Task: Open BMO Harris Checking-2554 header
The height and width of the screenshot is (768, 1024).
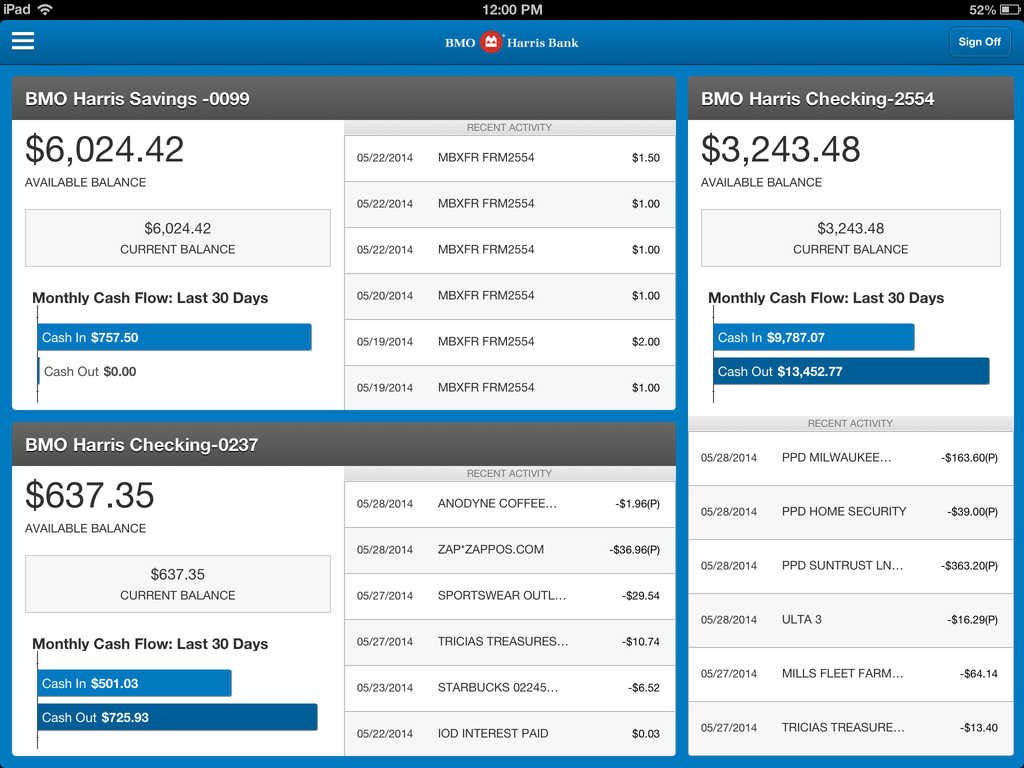Action: click(x=850, y=99)
